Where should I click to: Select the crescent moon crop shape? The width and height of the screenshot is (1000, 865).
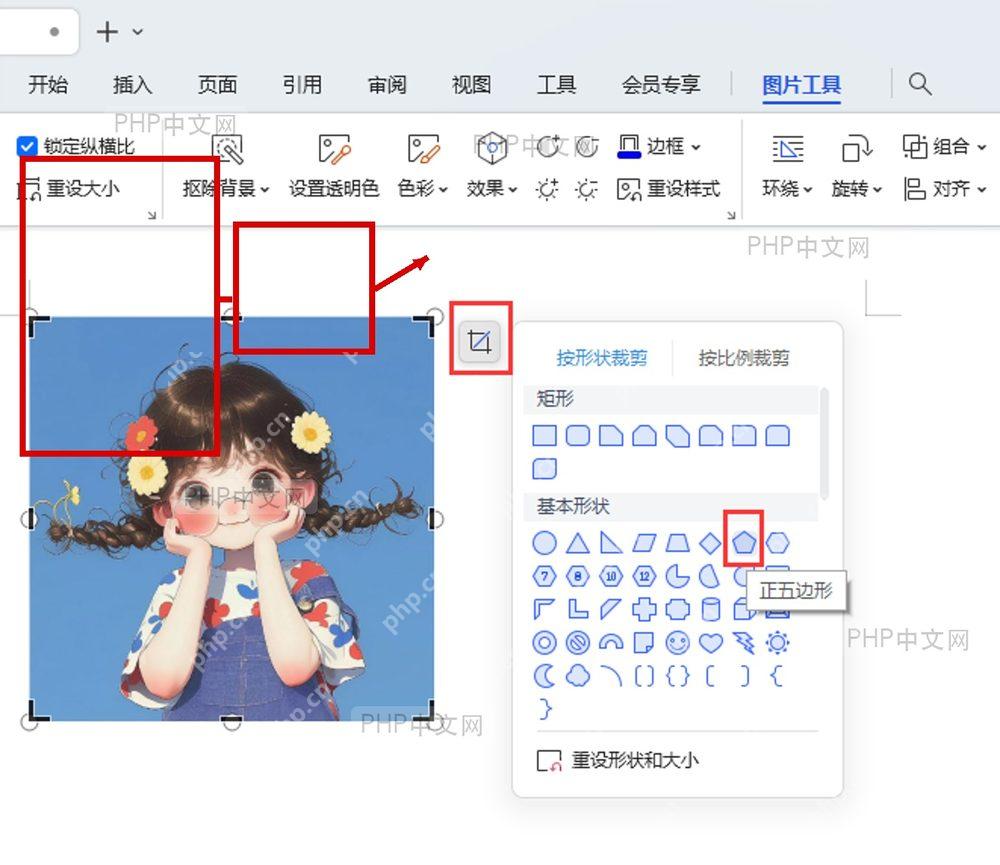tap(544, 676)
